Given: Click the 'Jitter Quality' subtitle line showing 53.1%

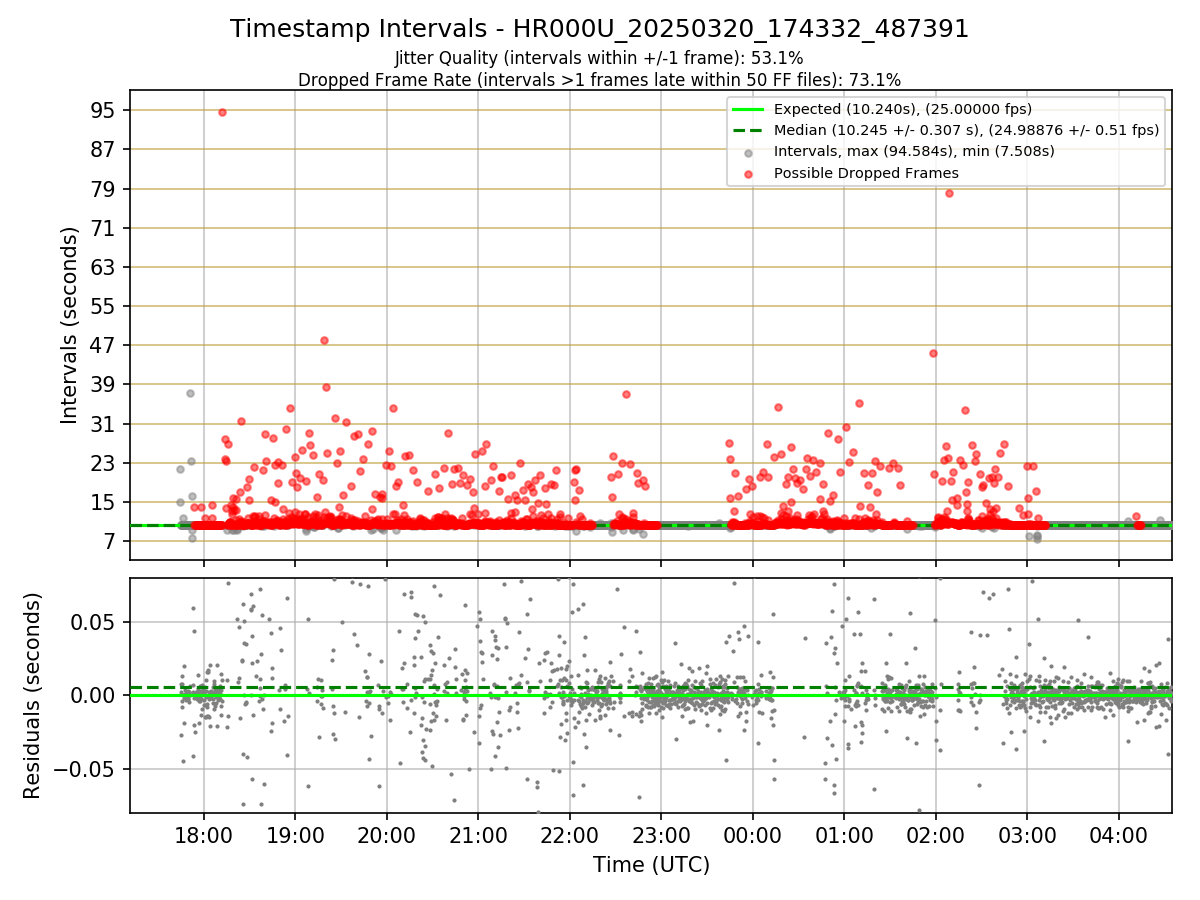Looking at the screenshot, I should [x=599, y=58].
